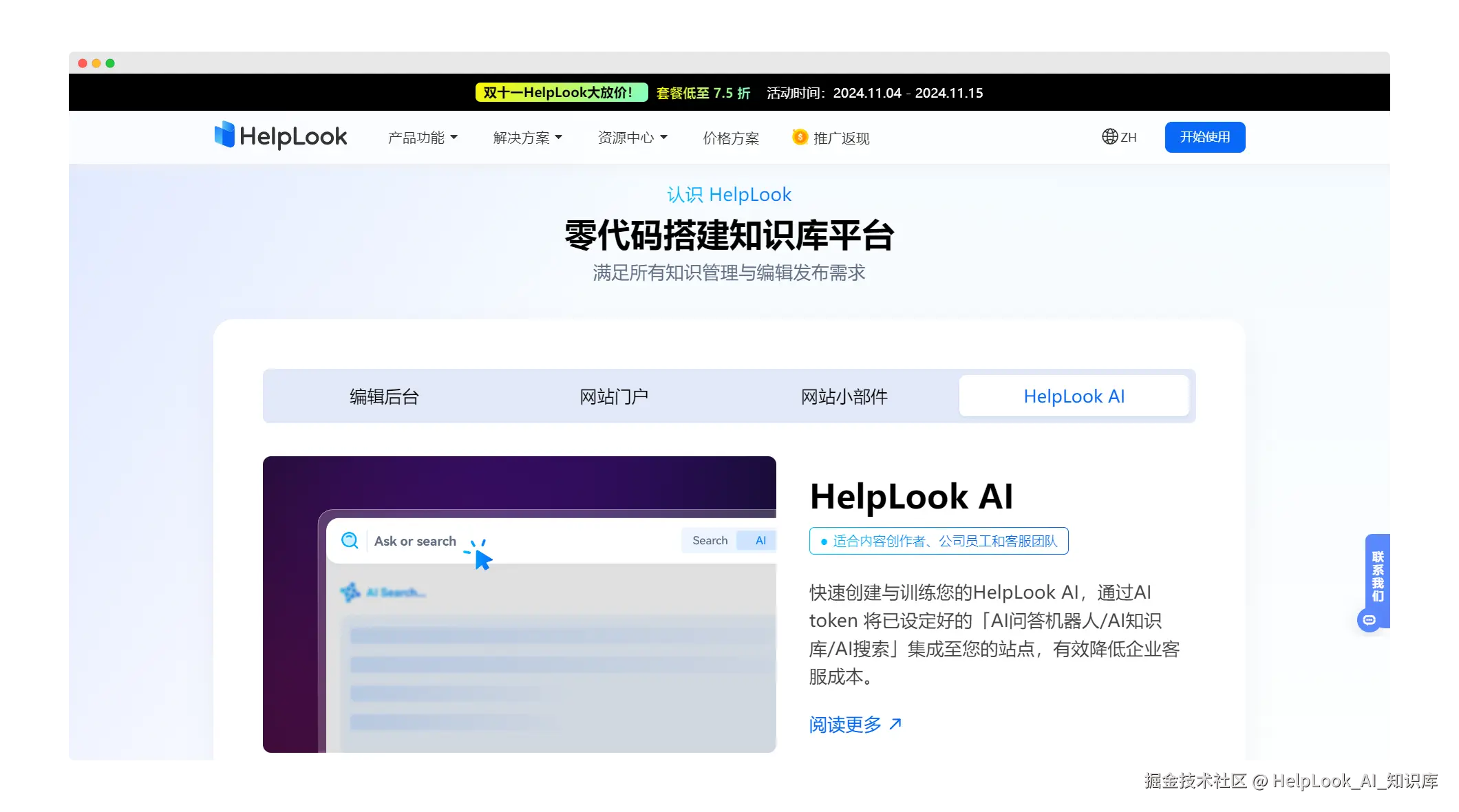
Task: Click the AI Search sparkle icon
Action: pyautogui.click(x=350, y=592)
